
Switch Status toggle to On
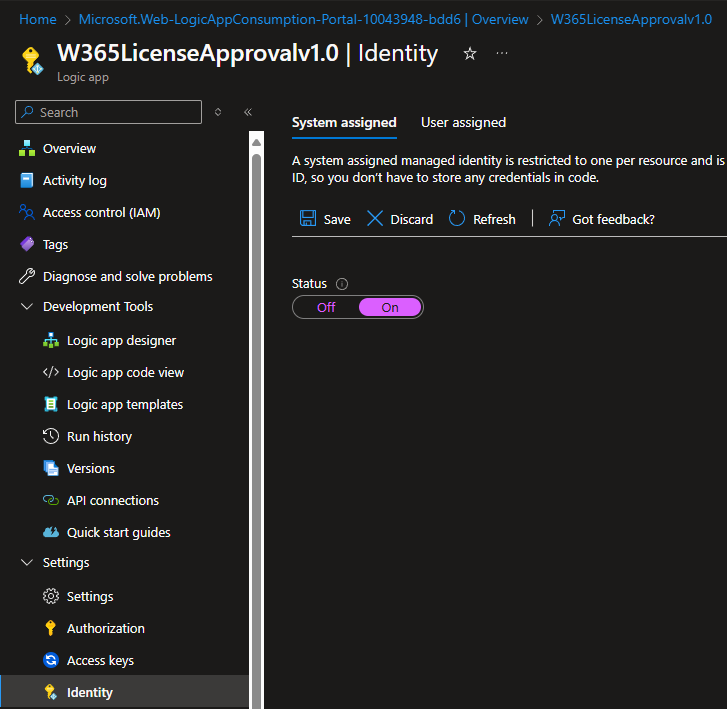pos(390,307)
